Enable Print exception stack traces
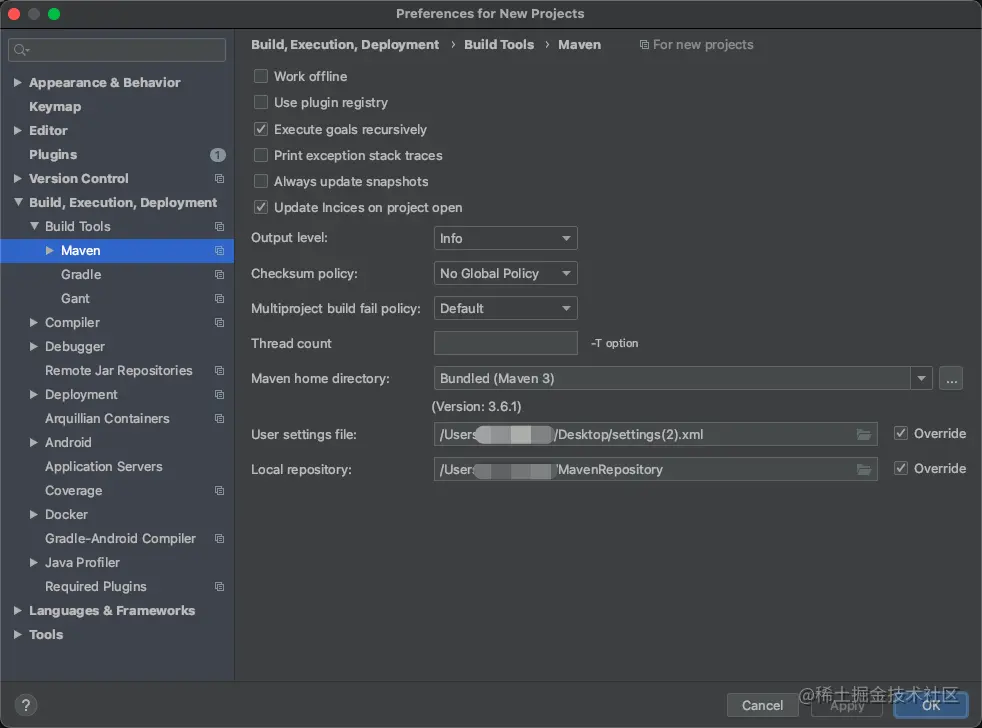The image size is (982, 728). pos(261,155)
